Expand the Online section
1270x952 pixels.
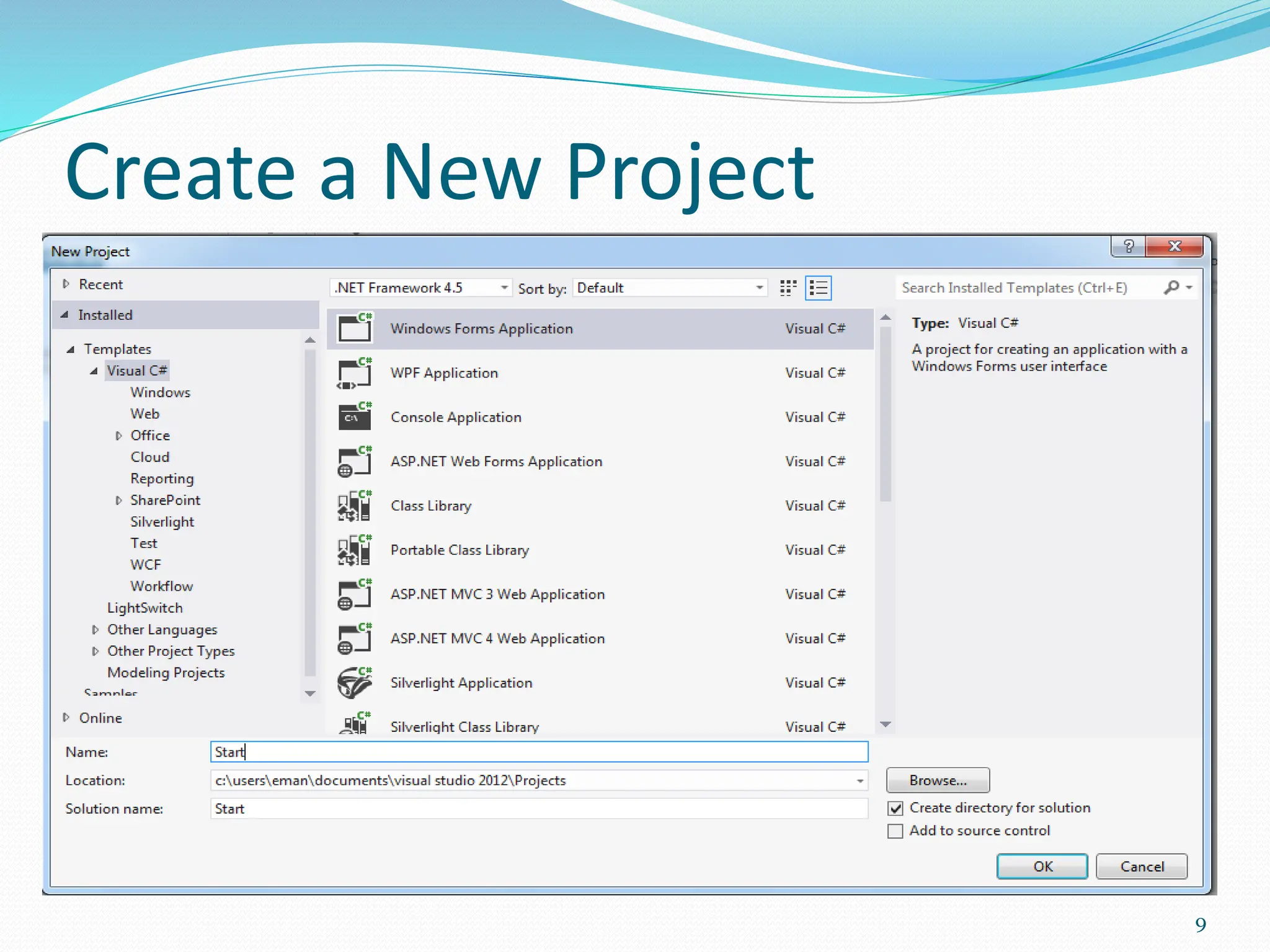pyautogui.click(x=66, y=718)
